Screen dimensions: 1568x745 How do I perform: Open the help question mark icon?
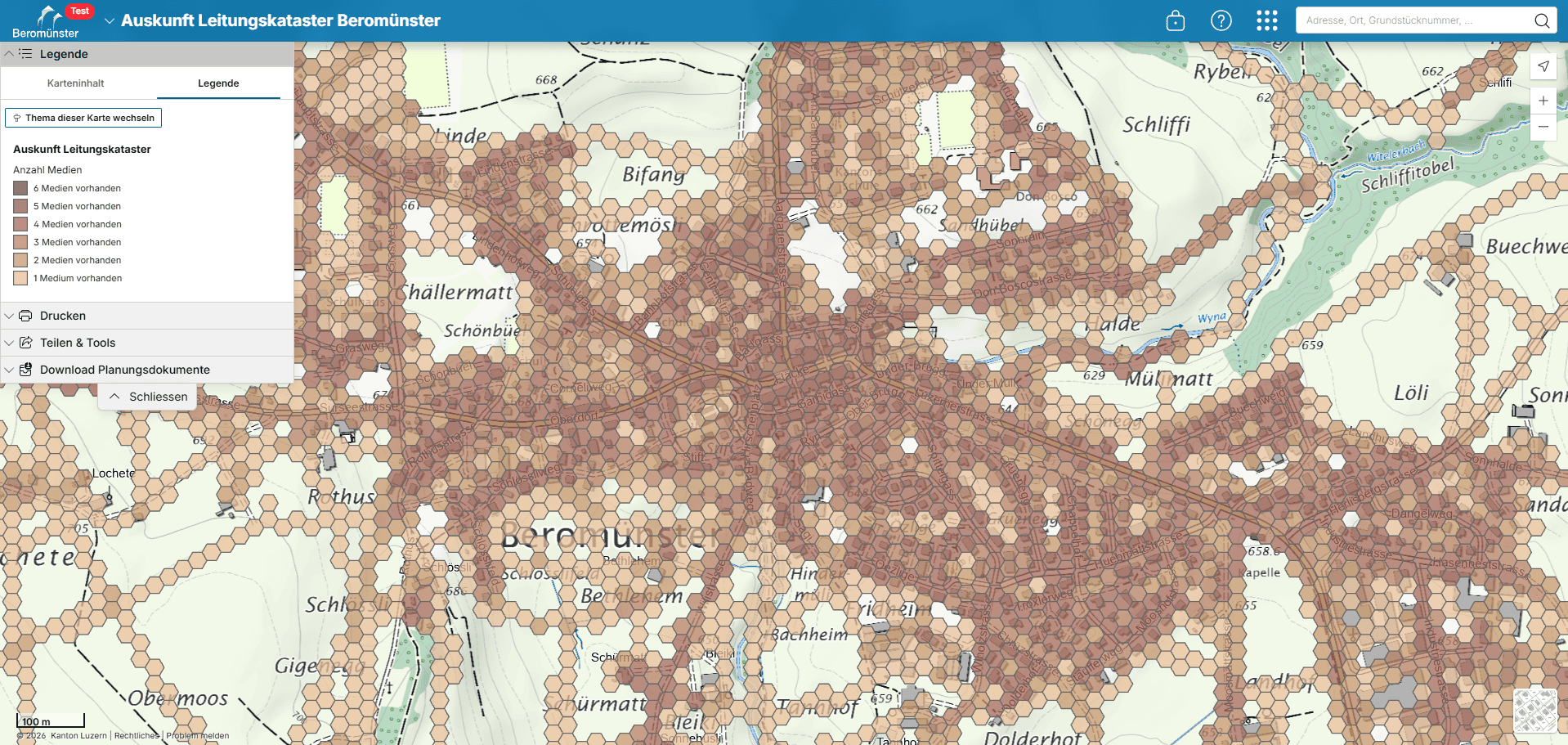coord(1221,20)
